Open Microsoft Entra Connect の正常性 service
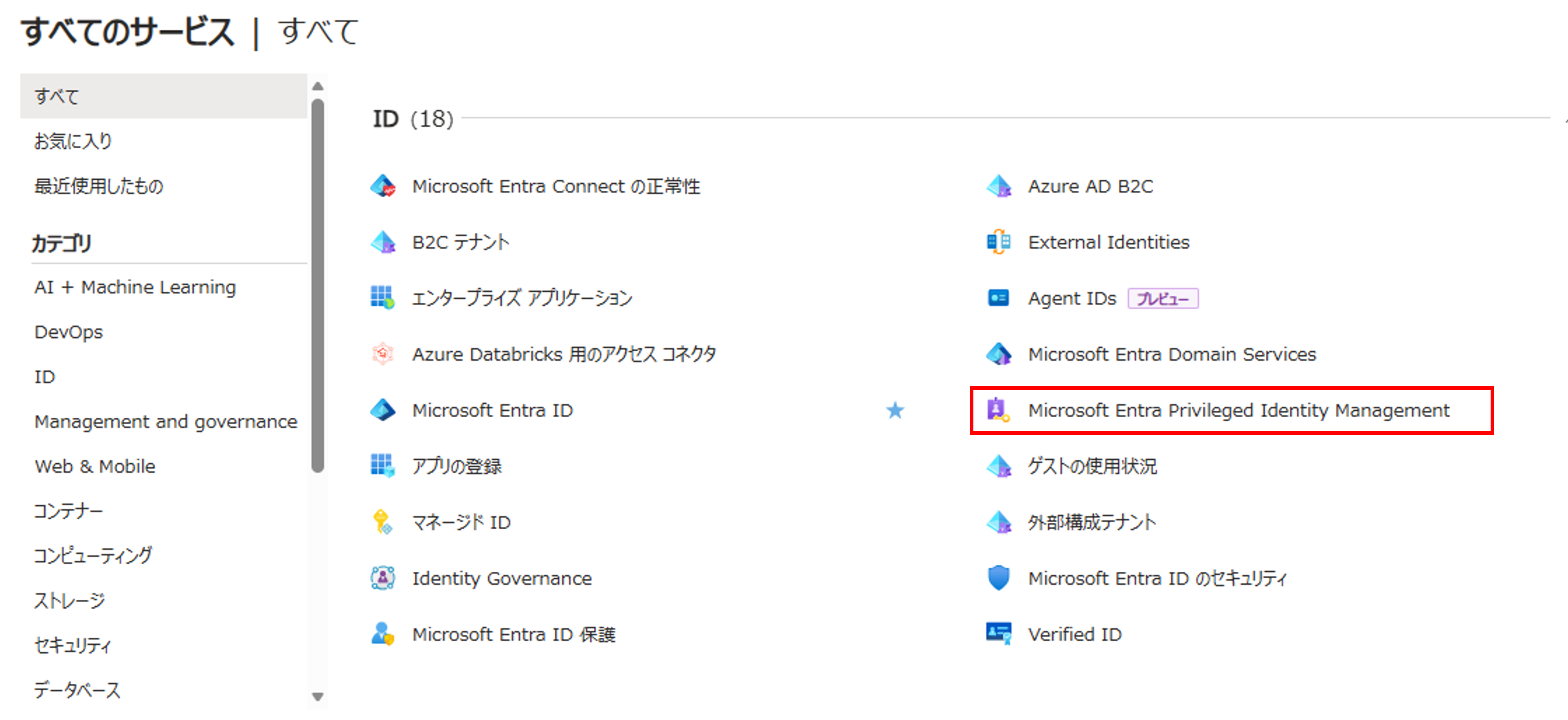 tap(556, 186)
